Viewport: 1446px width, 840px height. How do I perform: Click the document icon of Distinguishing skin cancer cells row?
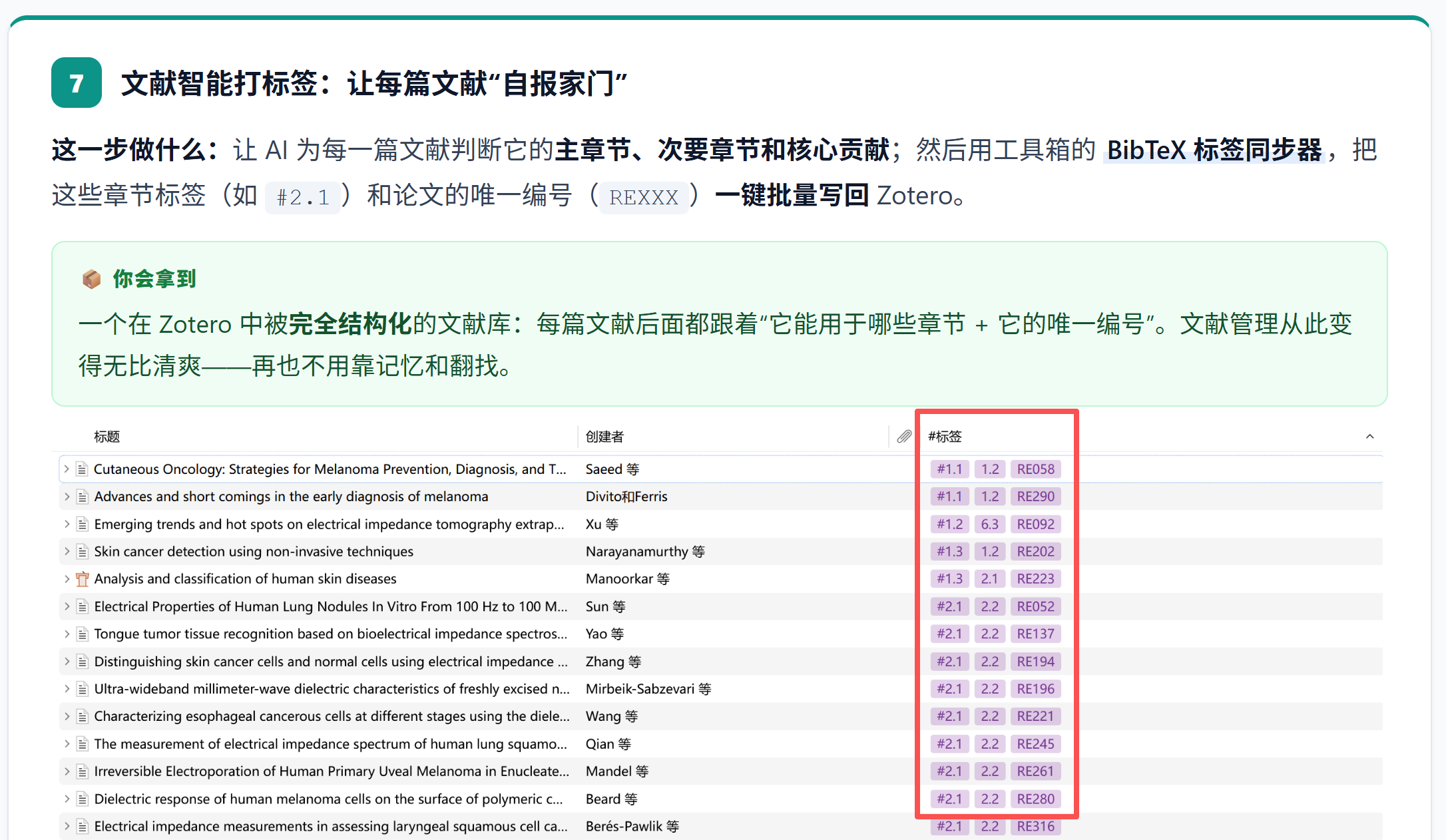(x=82, y=662)
